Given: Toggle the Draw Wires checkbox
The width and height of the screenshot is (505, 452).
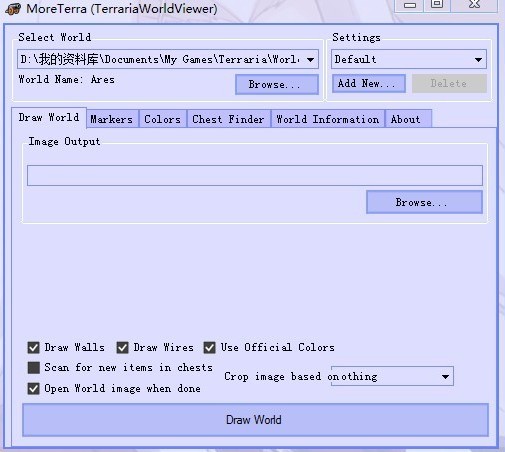Looking at the screenshot, I should (x=122, y=348).
